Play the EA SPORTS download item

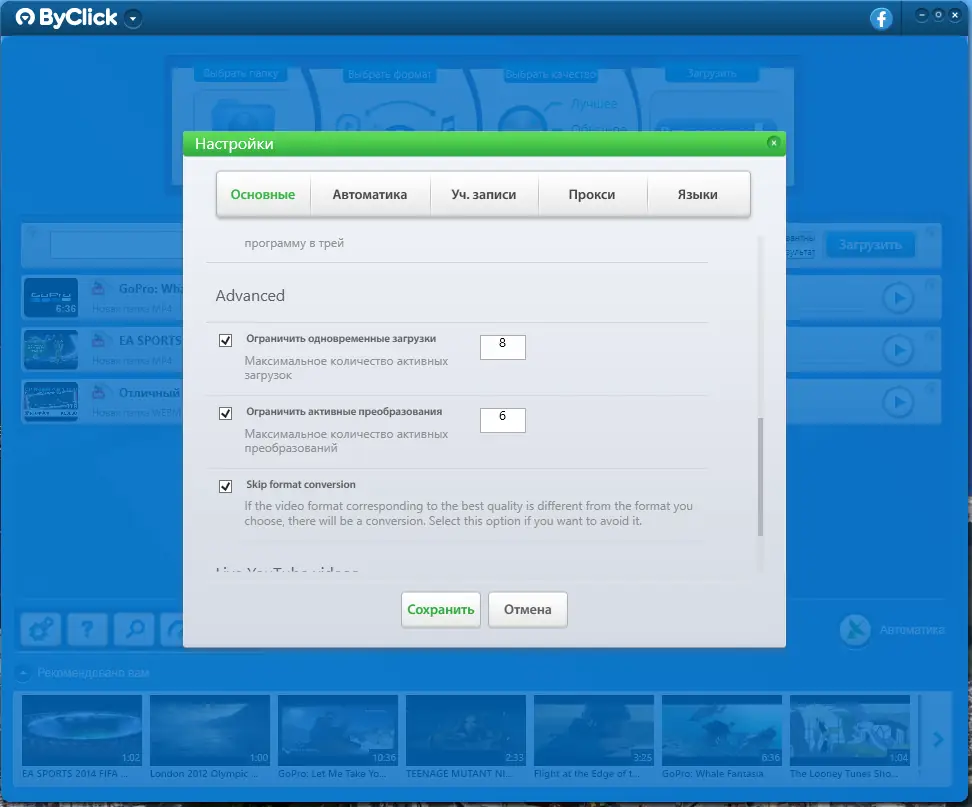[898, 351]
